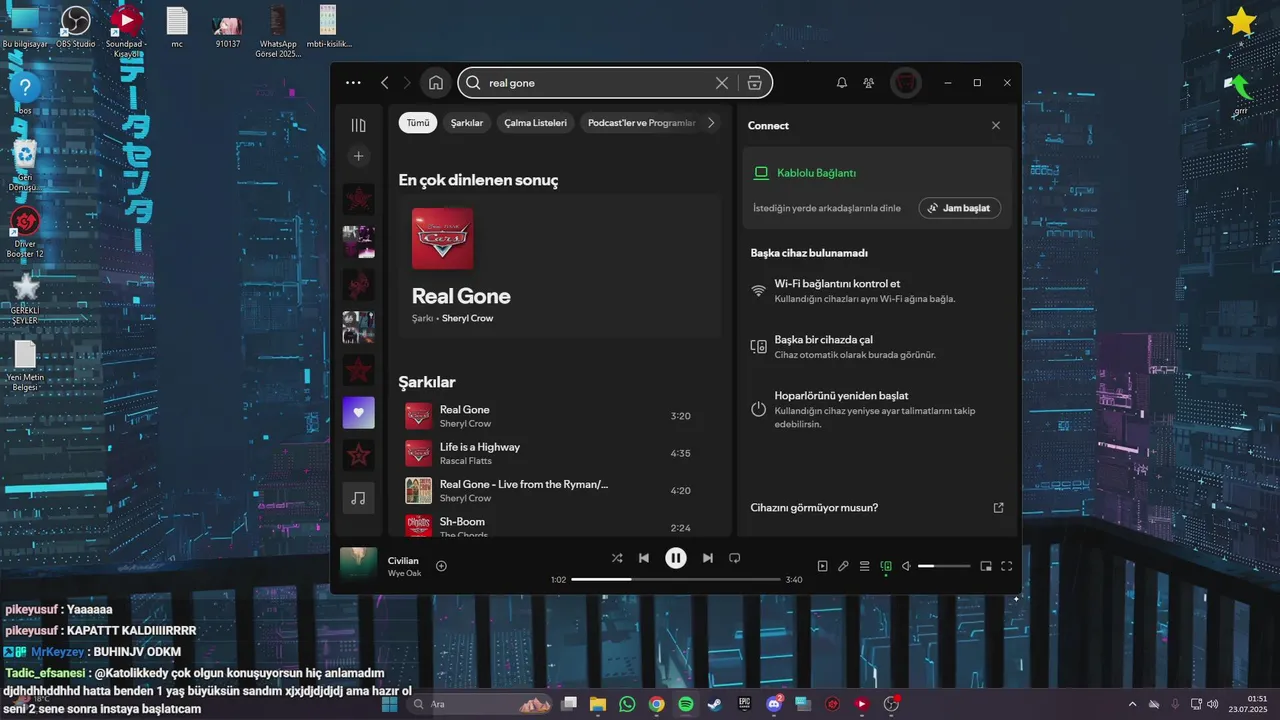
Task: Select the Şarkılar filter chip
Action: 467,123
